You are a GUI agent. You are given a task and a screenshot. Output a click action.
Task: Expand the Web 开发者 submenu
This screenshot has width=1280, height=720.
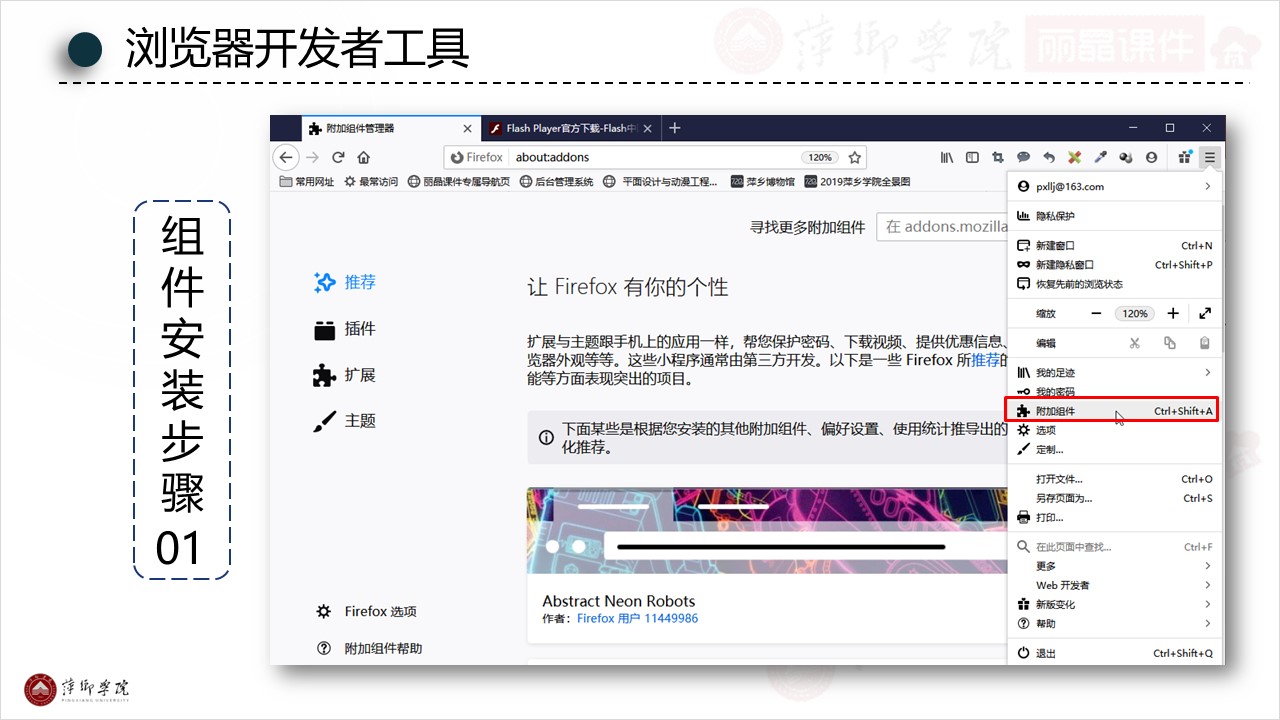point(1114,585)
